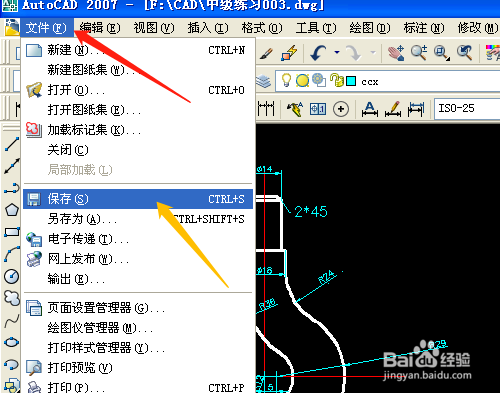The image size is (500, 393).
Task: Select the Polygon draw tool
Action: (12, 210)
